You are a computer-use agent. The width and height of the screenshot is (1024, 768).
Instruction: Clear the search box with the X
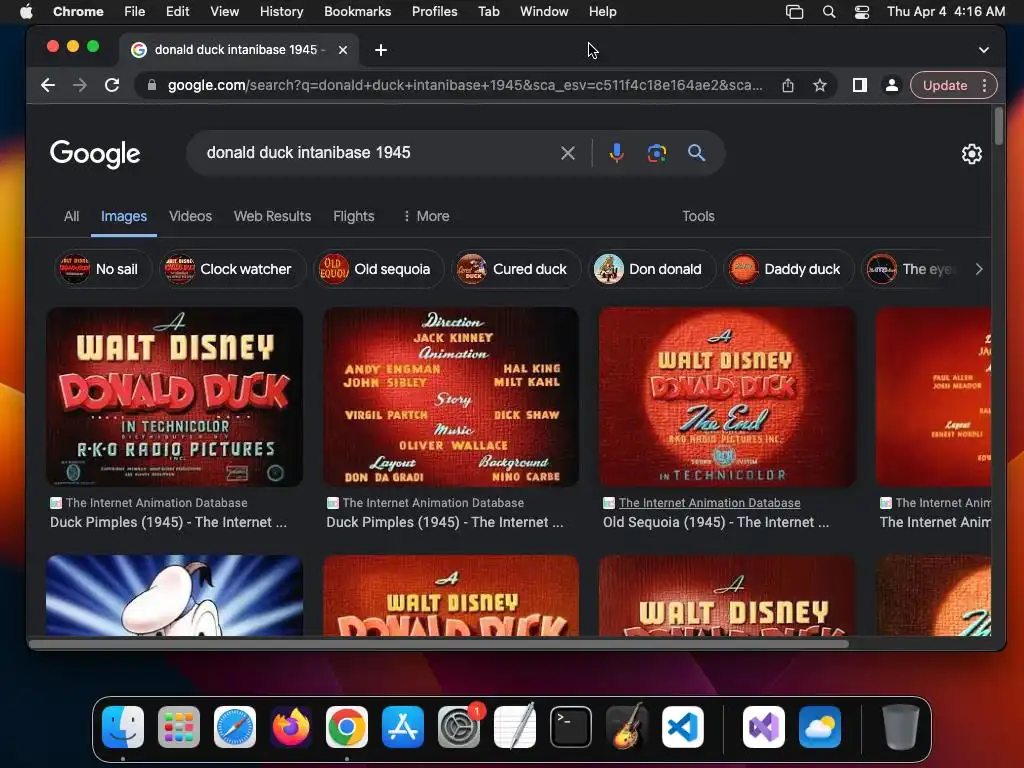click(x=568, y=153)
